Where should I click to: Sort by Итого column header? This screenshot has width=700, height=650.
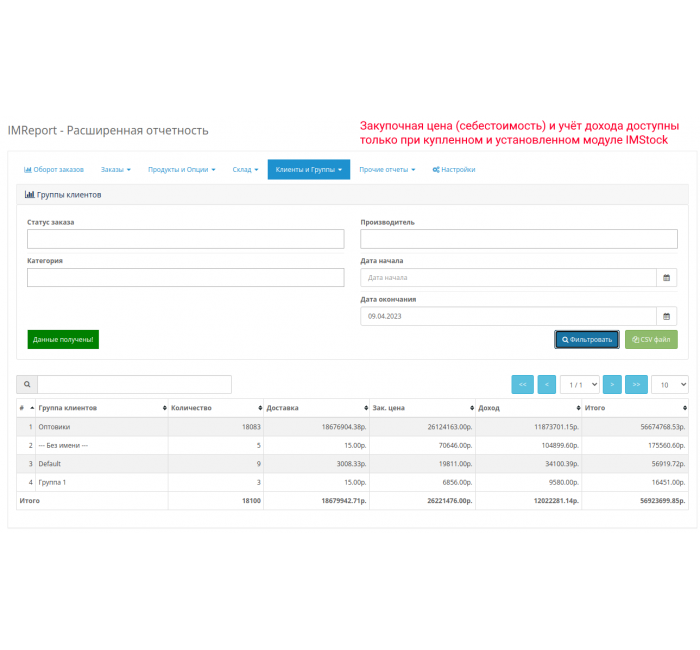coord(635,408)
